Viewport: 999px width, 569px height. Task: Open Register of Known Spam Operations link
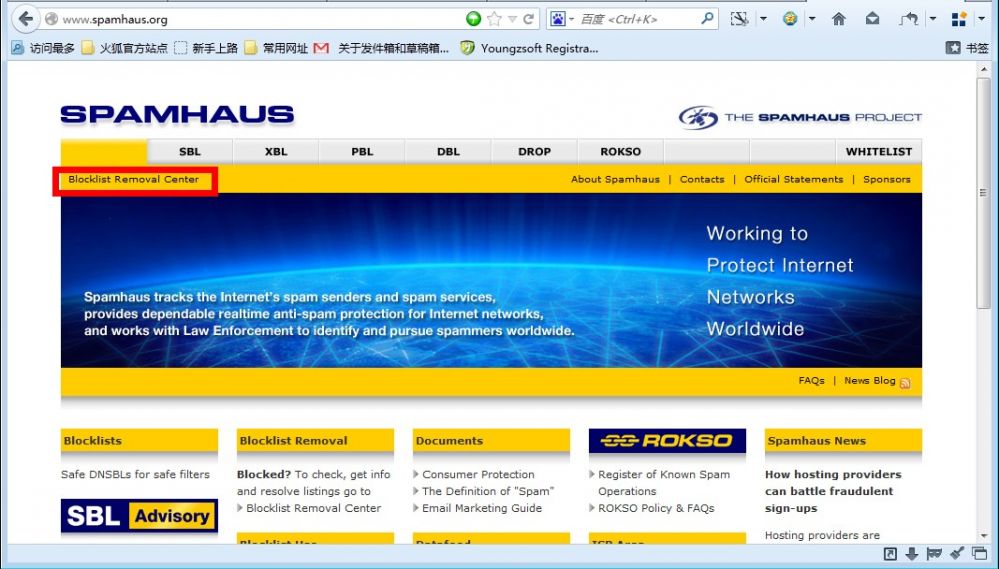[664, 482]
